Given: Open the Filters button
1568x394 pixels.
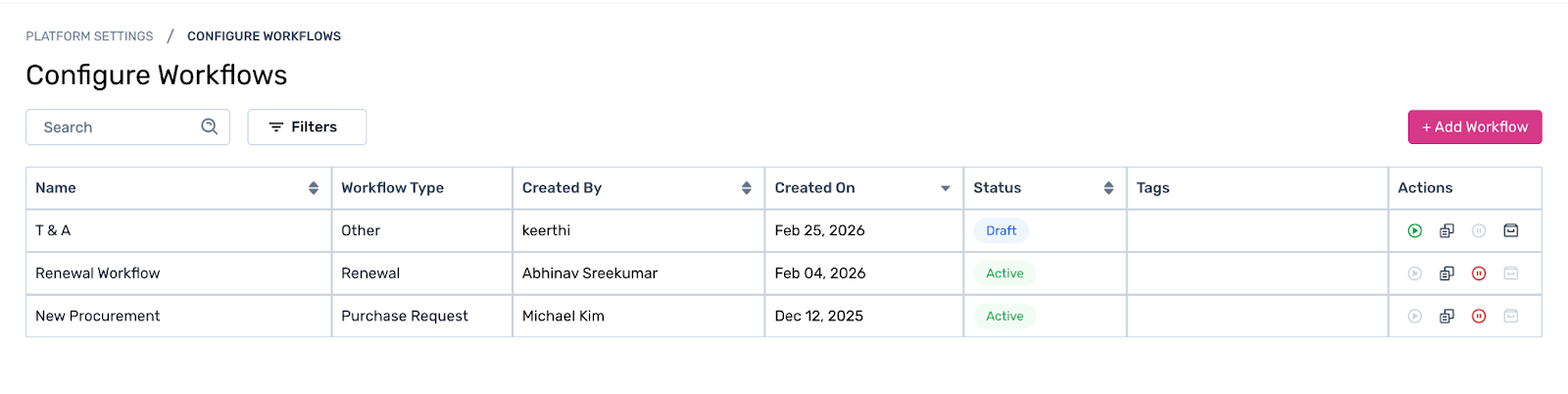Looking at the screenshot, I should 307,127.
